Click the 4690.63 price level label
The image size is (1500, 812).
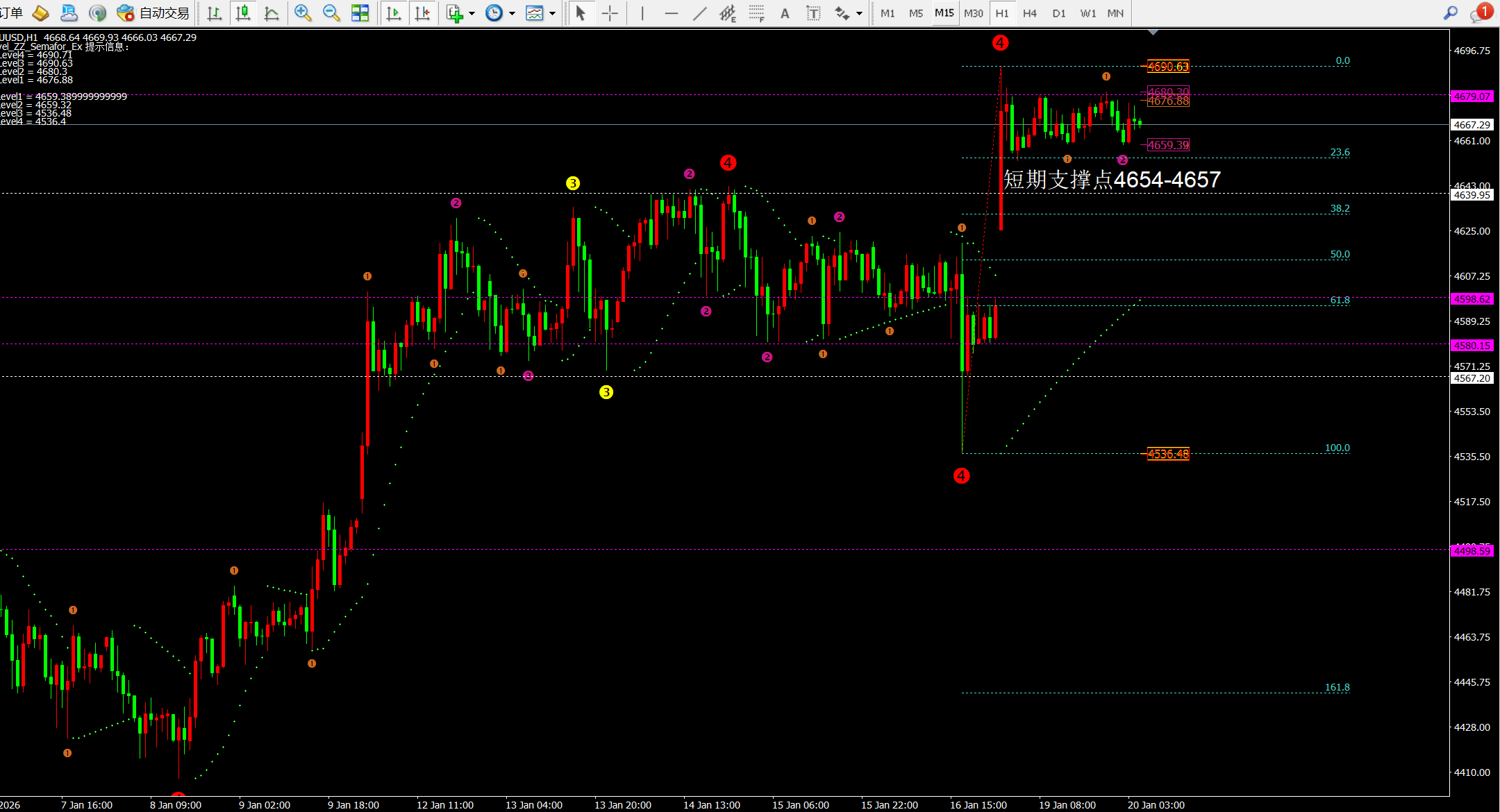click(x=1168, y=67)
